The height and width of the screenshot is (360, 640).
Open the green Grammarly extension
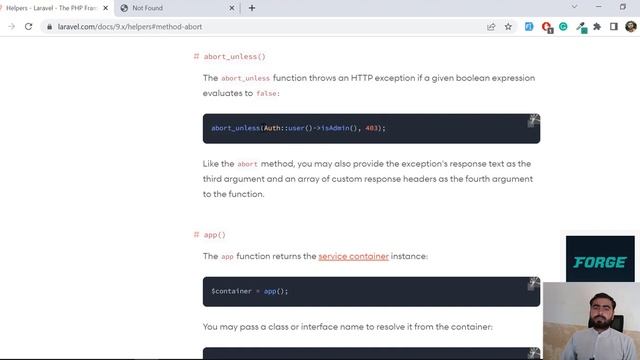tap(563, 27)
